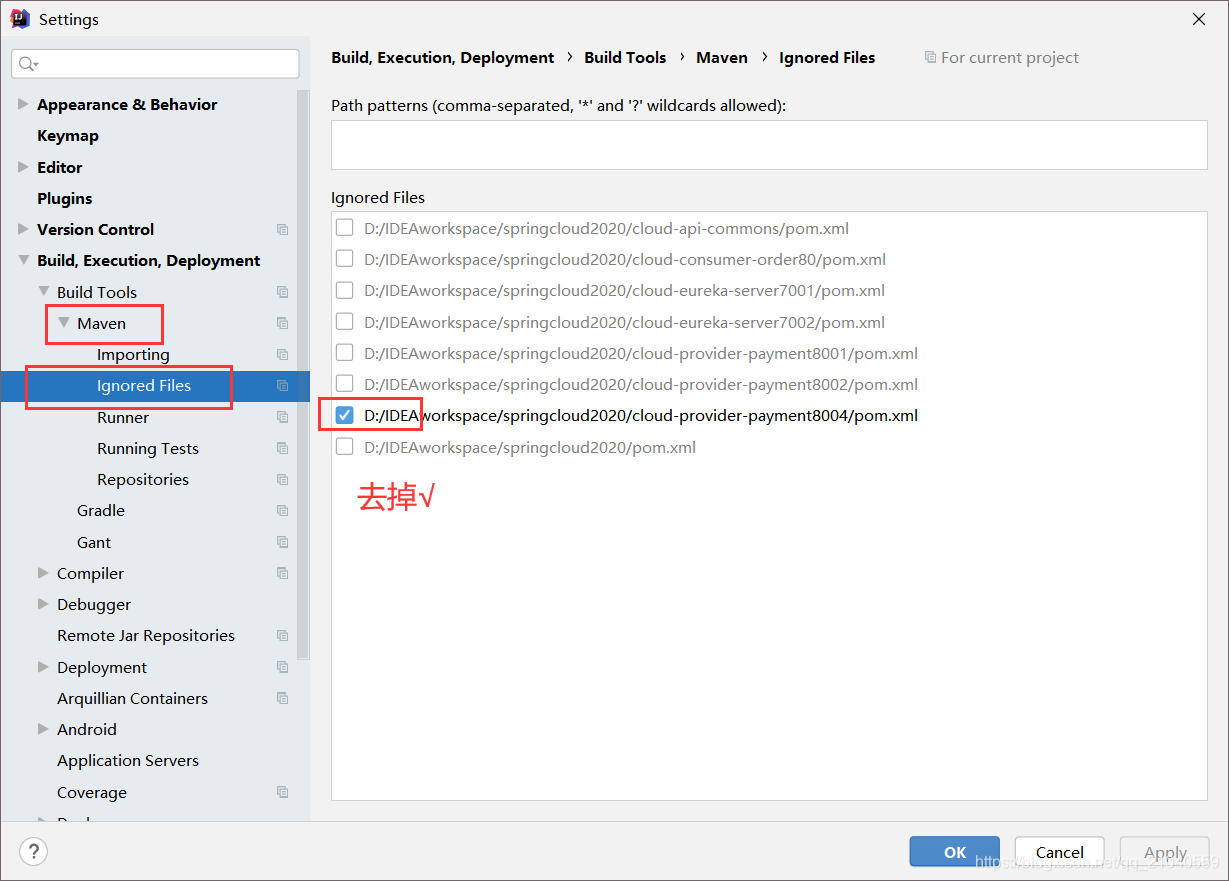This screenshot has height=881, width=1229.
Task: Click project-level icon beside Gradle
Action: pos(282,511)
